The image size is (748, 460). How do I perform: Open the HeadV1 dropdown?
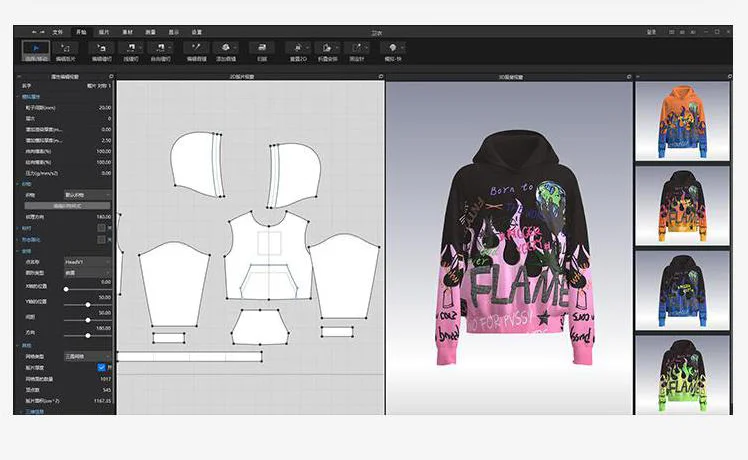point(88,261)
